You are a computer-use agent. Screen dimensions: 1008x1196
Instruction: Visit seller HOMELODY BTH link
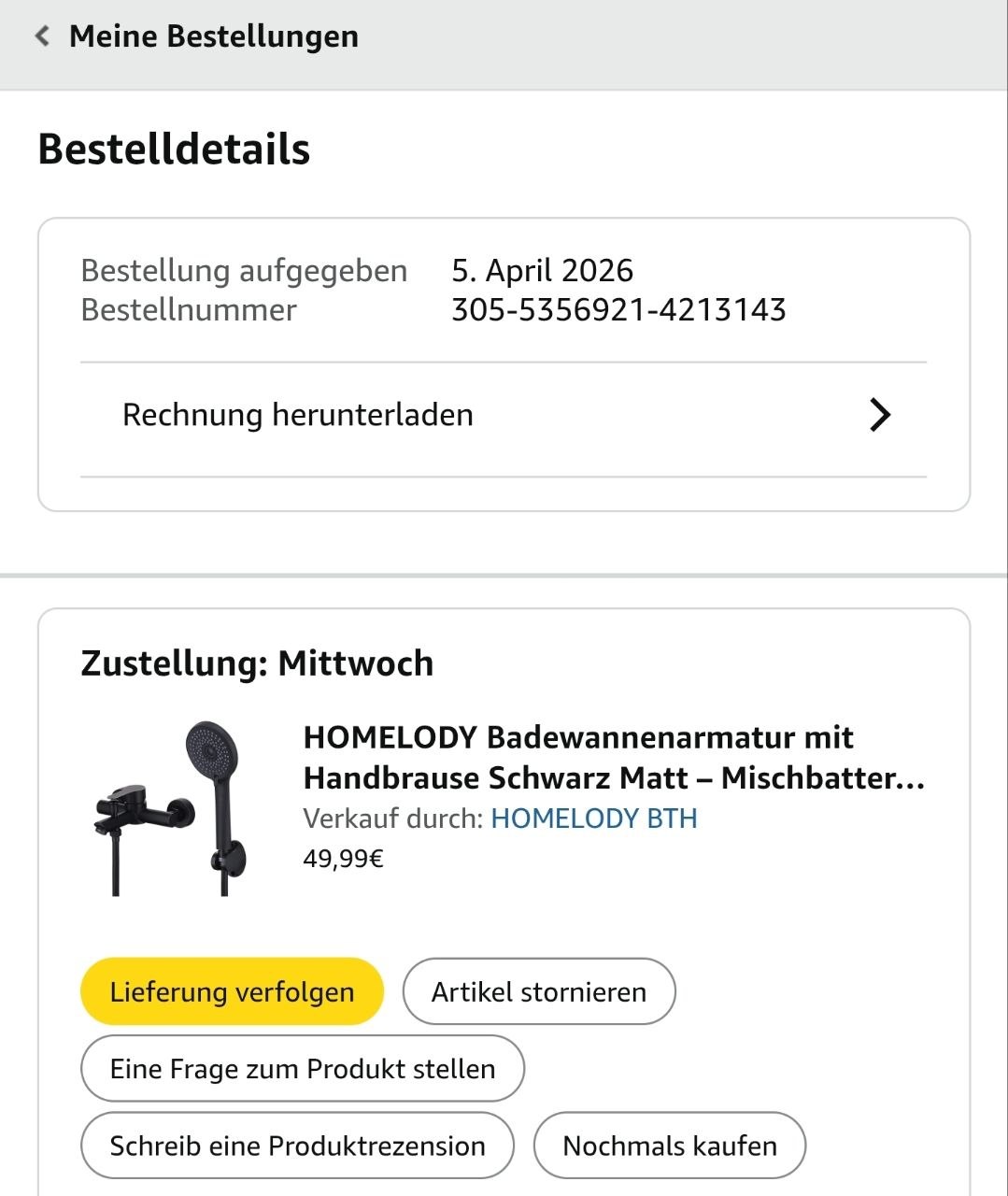(x=593, y=819)
